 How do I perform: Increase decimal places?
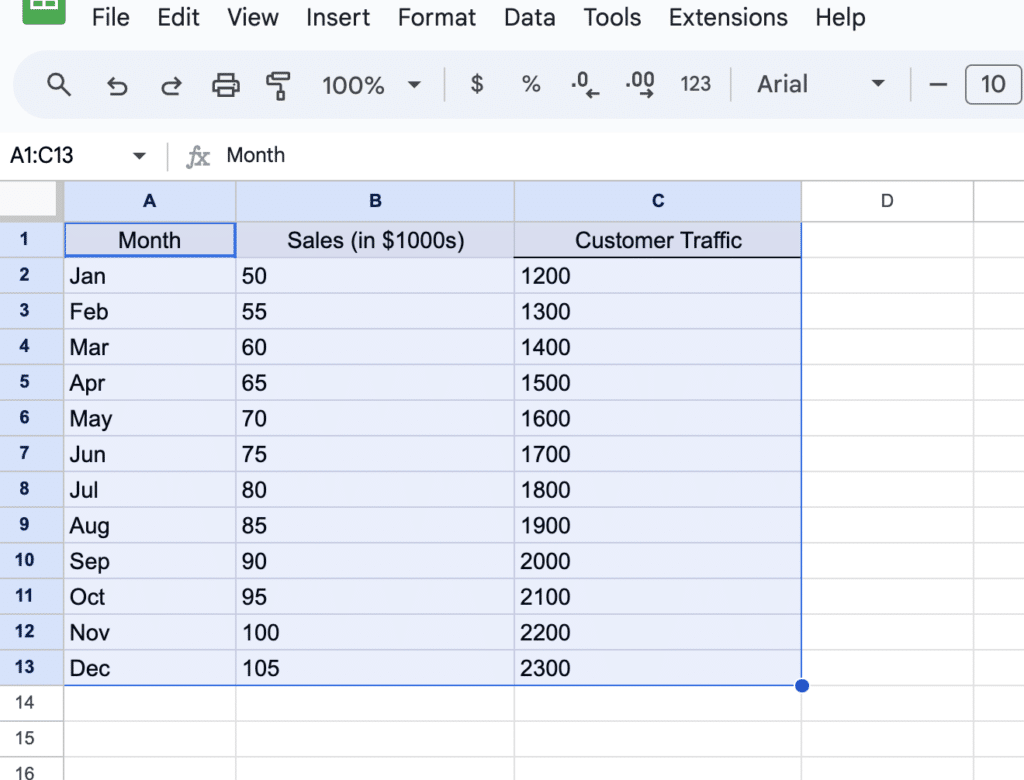[639, 84]
